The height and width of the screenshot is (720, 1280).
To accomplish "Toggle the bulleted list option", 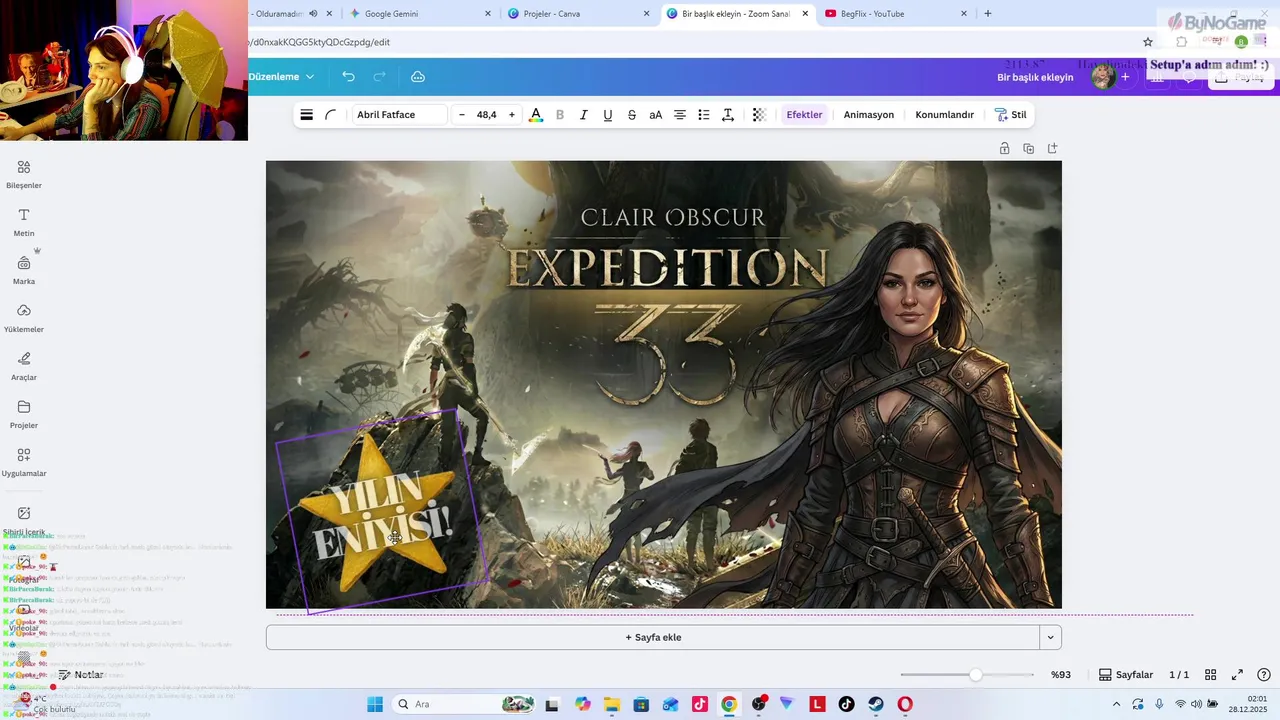I will click(704, 115).
